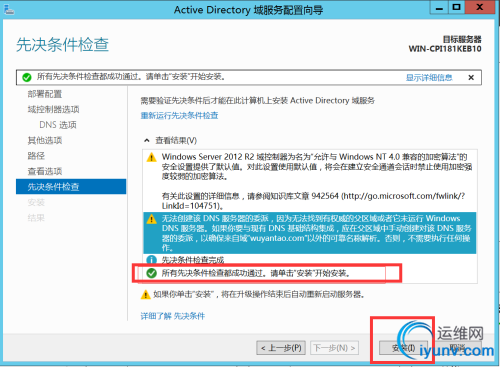This screenshot has height=367, width=500.
Task: Click the wizard icon in the title bar
Action: pos(9,9)
